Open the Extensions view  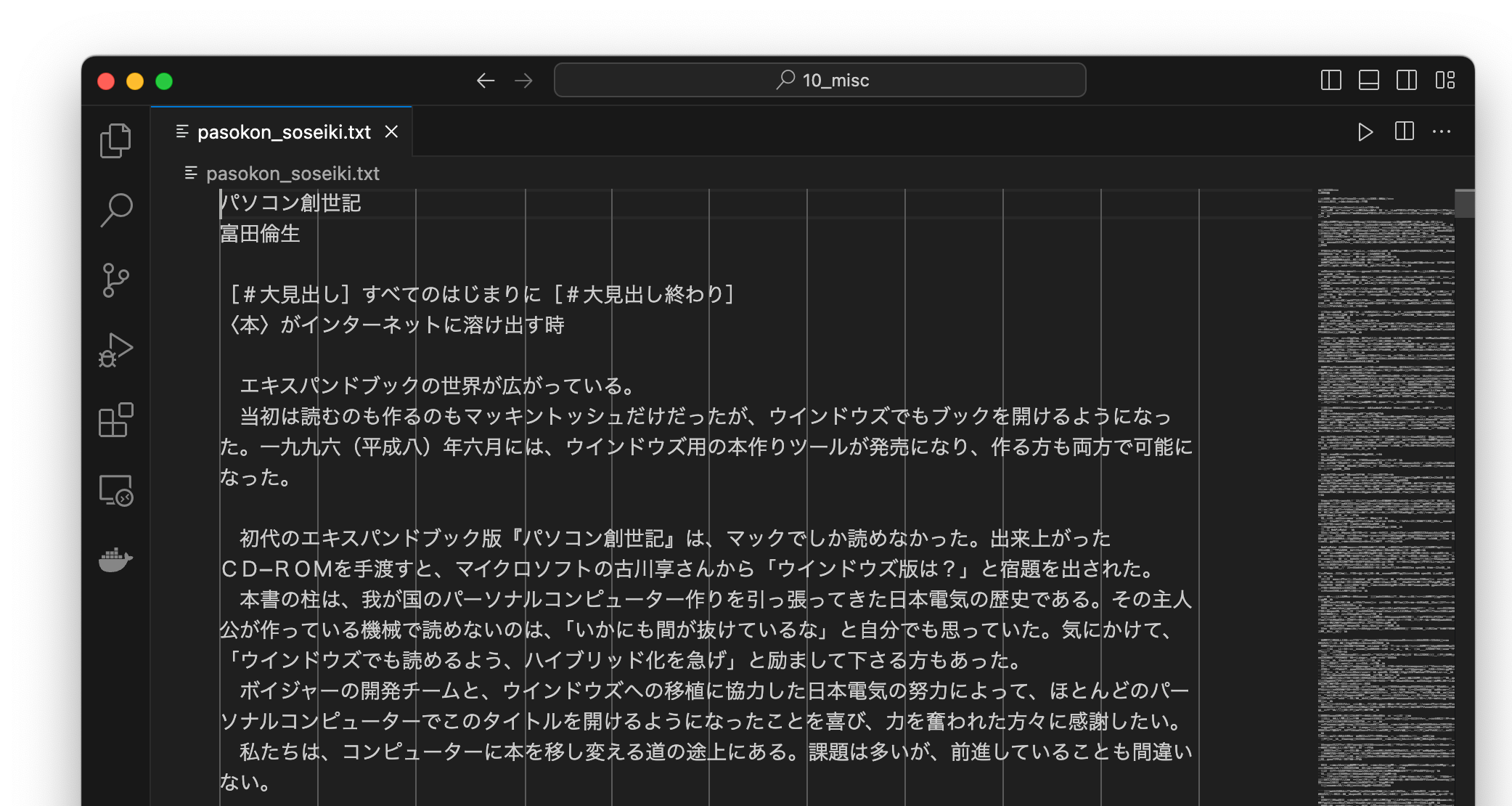pos(115,420)
